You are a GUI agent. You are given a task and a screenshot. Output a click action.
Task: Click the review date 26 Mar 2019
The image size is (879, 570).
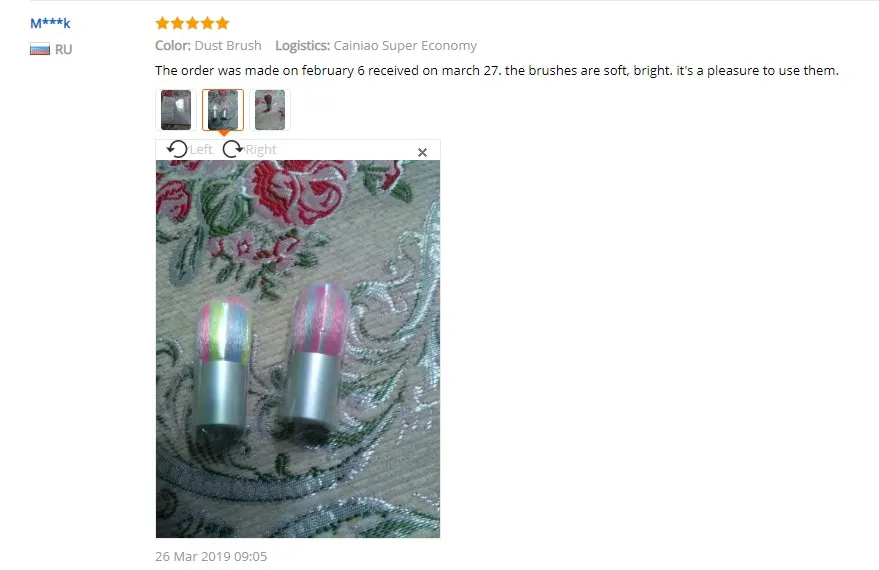(211, 557)
